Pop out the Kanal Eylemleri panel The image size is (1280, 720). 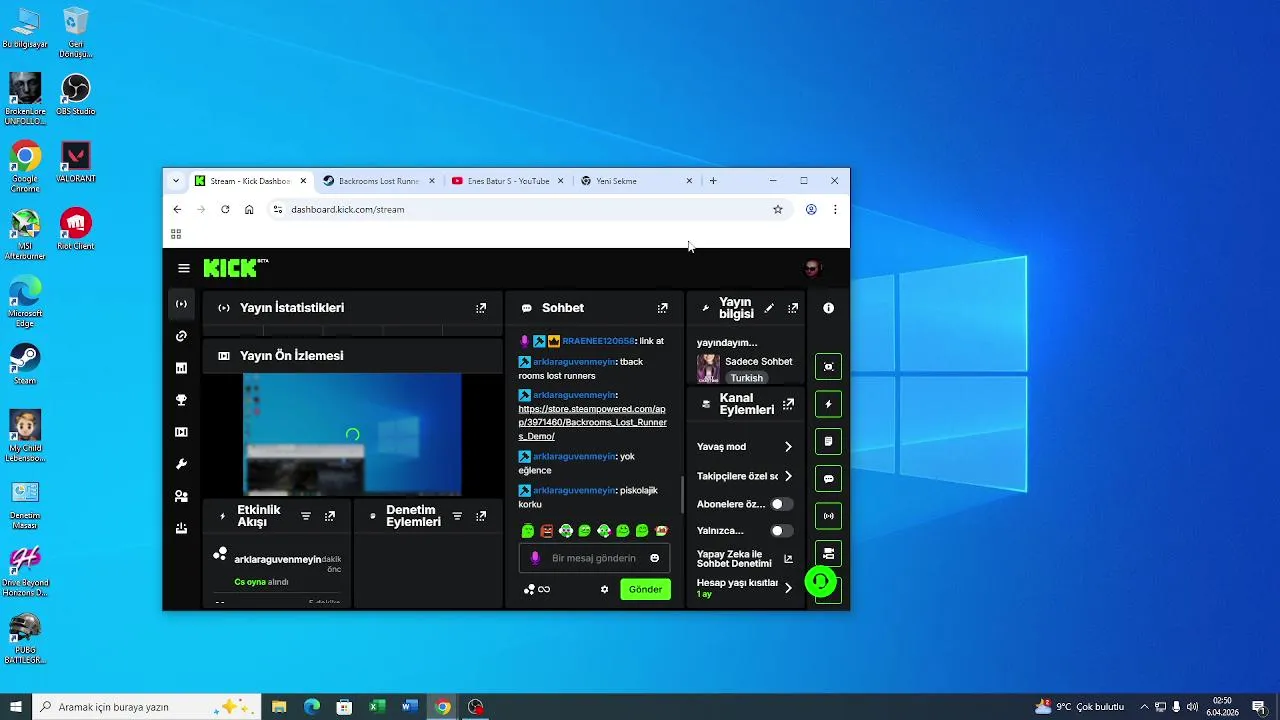click(x=788, y=404)
